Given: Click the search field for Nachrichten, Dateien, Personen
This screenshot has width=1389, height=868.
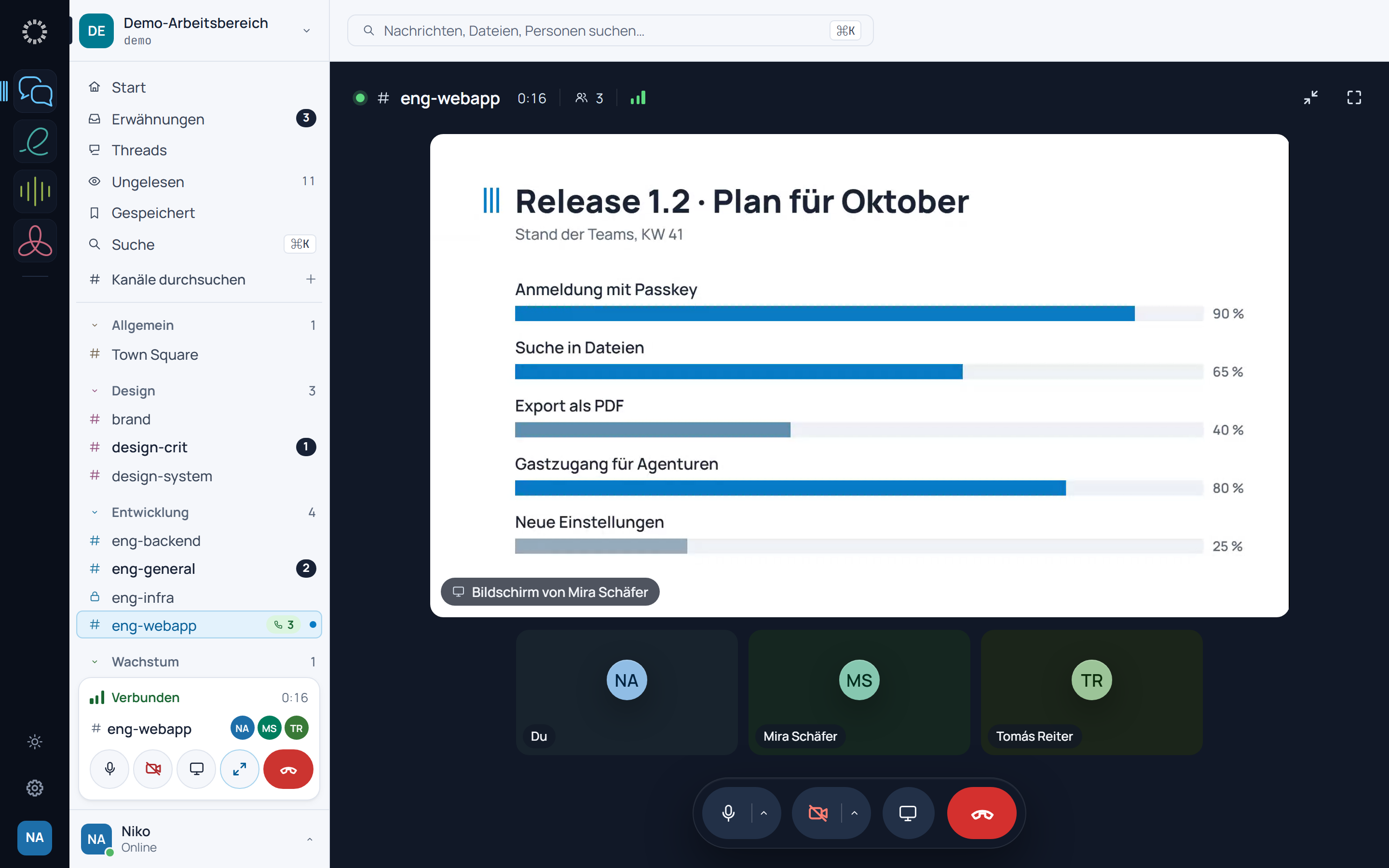Looking at the screenshot, I should coord(610,30).
